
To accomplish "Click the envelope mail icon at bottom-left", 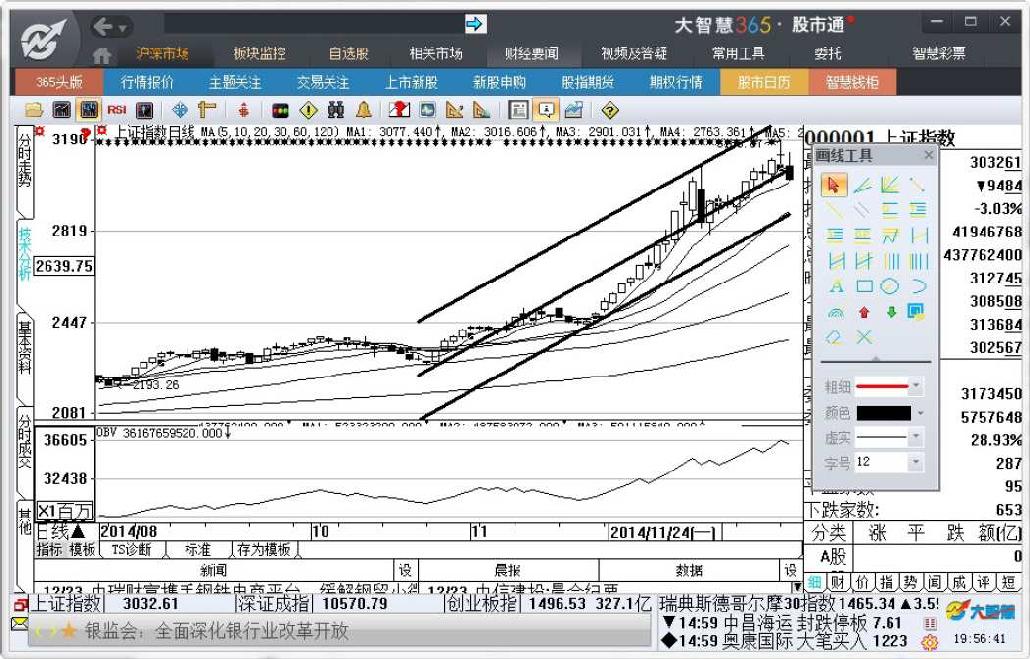I will 20,622.
